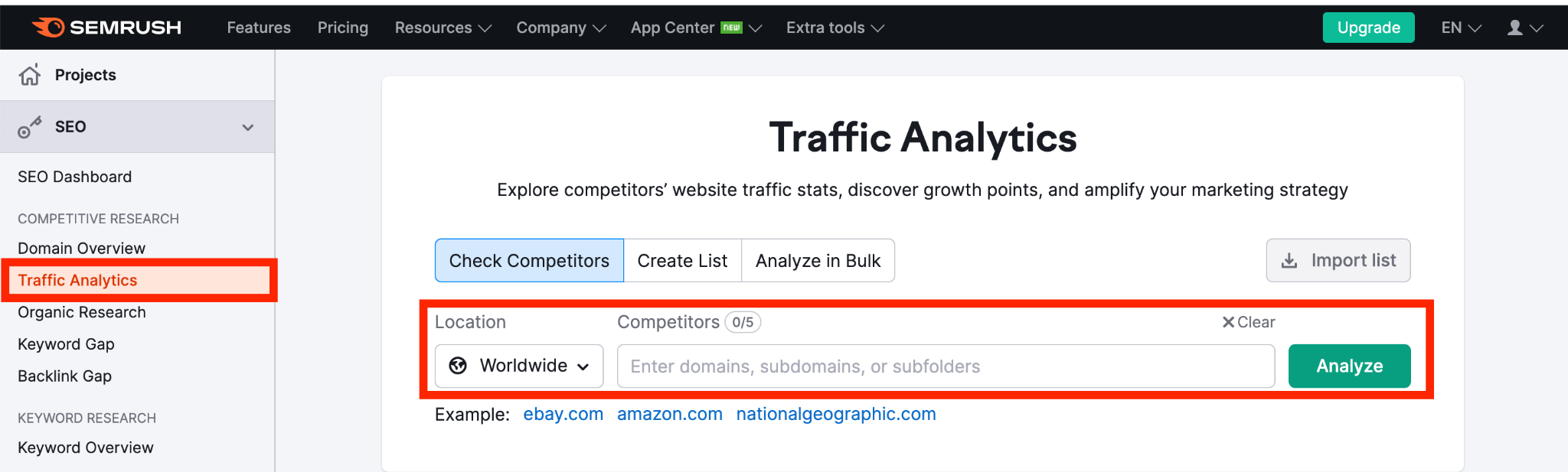Click the Semrush flame logo icon
This screenshot has width=1568, height=472.
tap(47, 28)
